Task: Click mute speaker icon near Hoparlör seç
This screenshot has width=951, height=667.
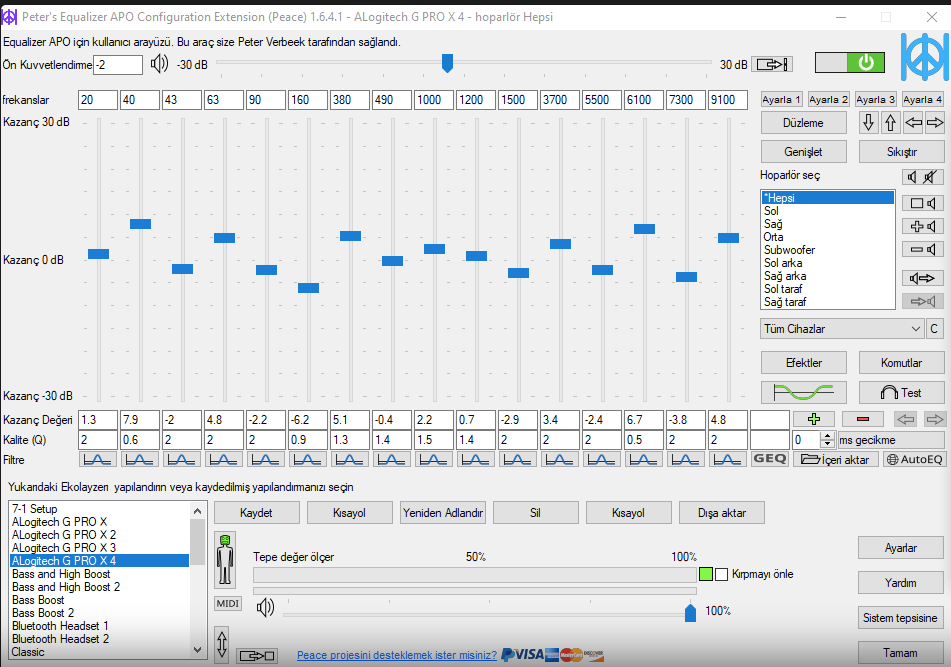Action: pyautogui.click(x=931, y=177)
